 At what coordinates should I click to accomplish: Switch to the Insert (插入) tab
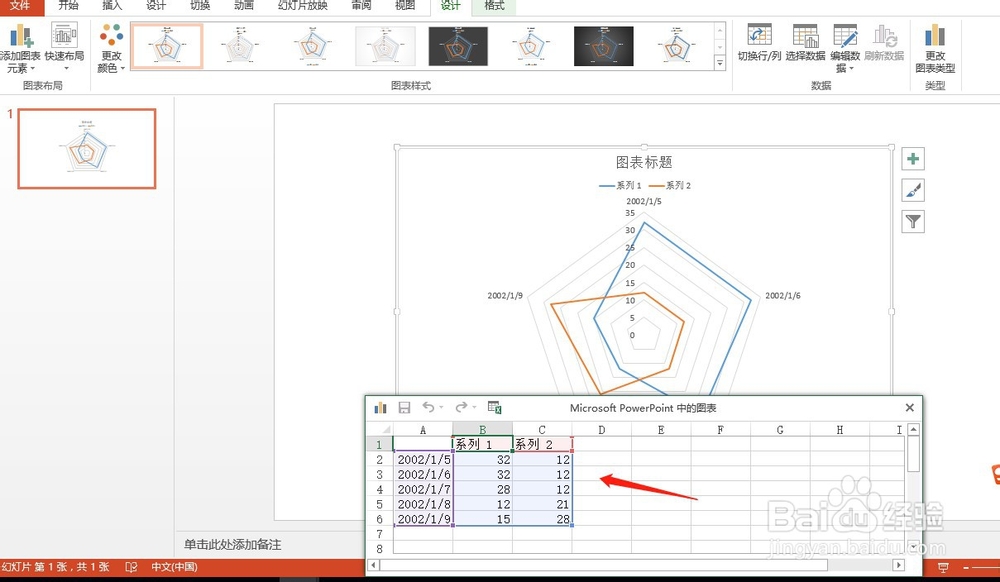(112, 6)
